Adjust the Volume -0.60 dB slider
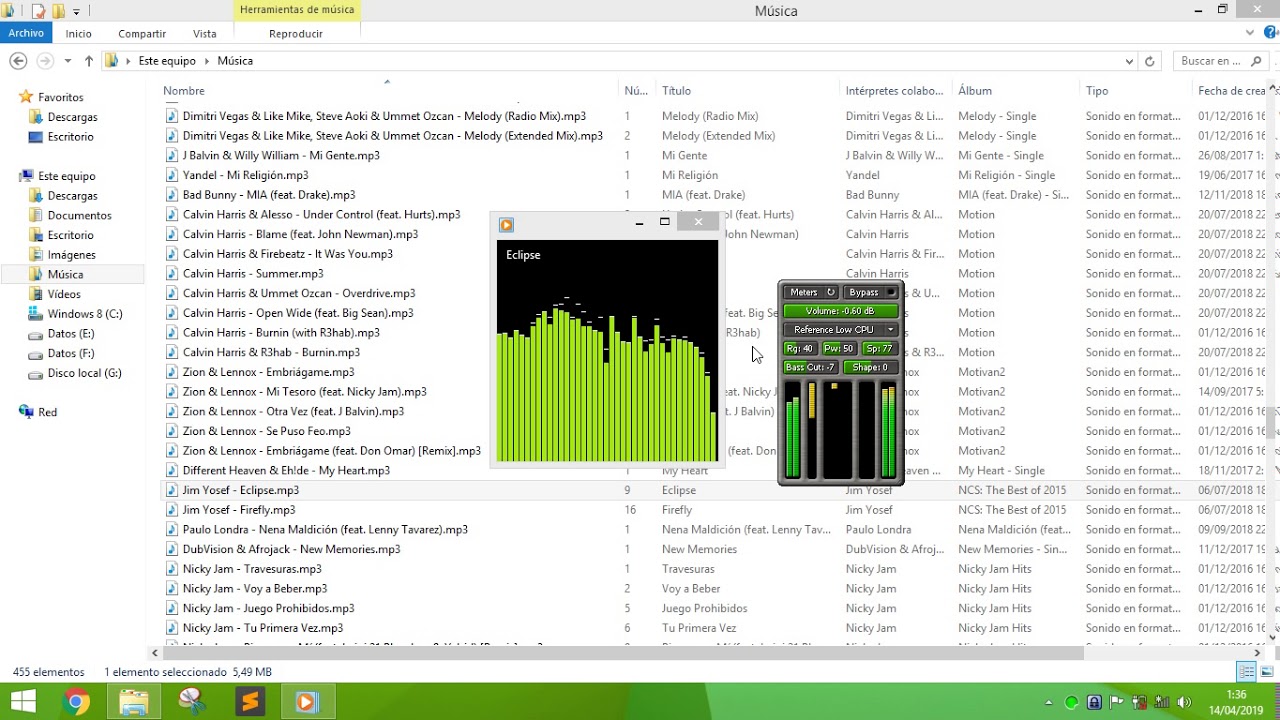The height and width of the screenshot is (720, 1280). [840, 311]
